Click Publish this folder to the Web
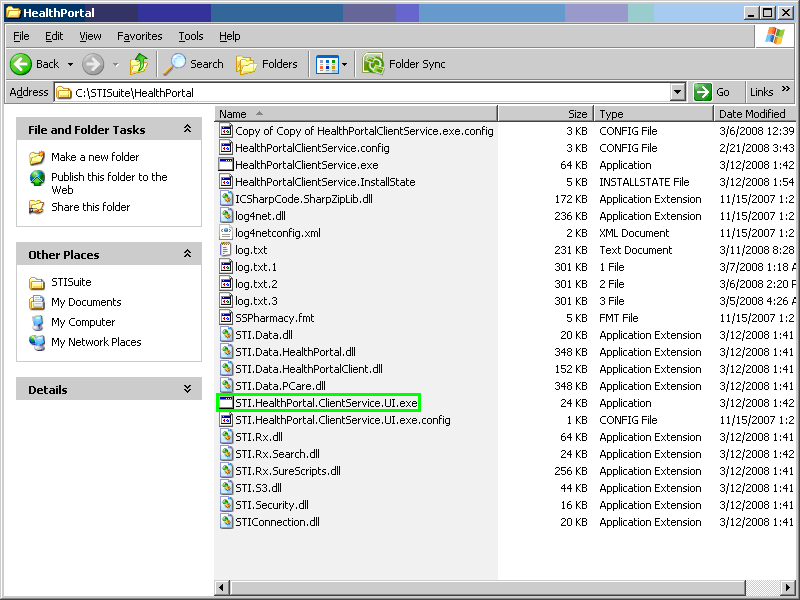This screenshot has width=800, height=600. click(x=109, y=183)
